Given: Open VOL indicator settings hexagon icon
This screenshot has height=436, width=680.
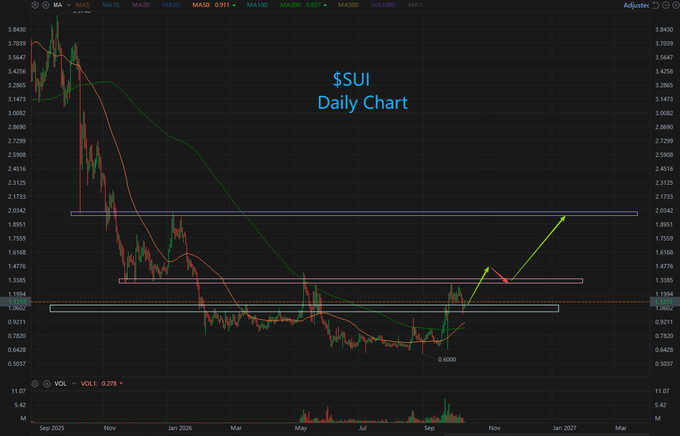Looking at the screenshot, I should [x=35, y=384].
